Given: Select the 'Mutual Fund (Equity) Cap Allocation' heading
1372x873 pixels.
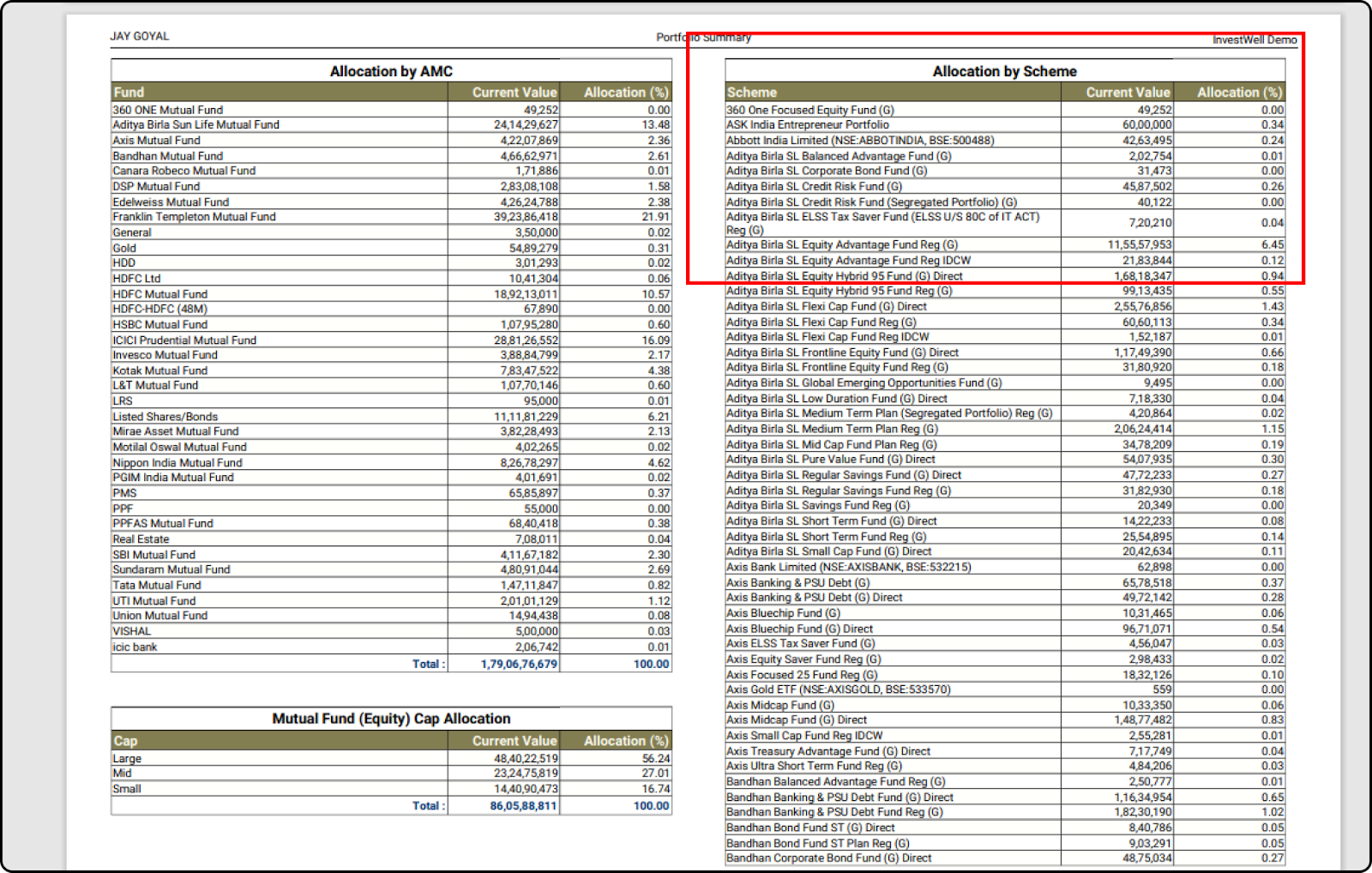Looking at the screenshot, I should [391, 719].
